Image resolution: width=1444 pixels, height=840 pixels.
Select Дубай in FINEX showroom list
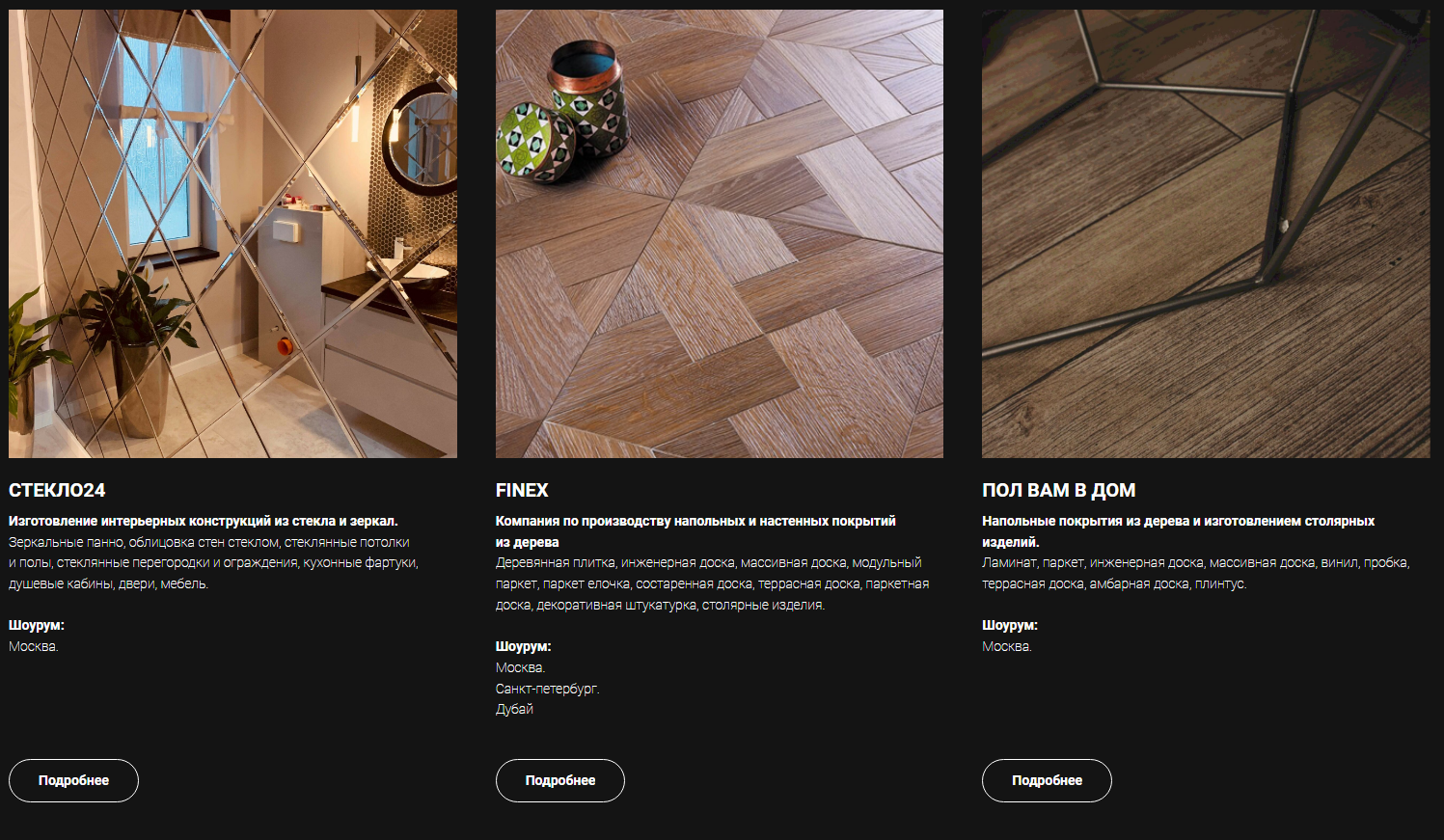(514, 709)
